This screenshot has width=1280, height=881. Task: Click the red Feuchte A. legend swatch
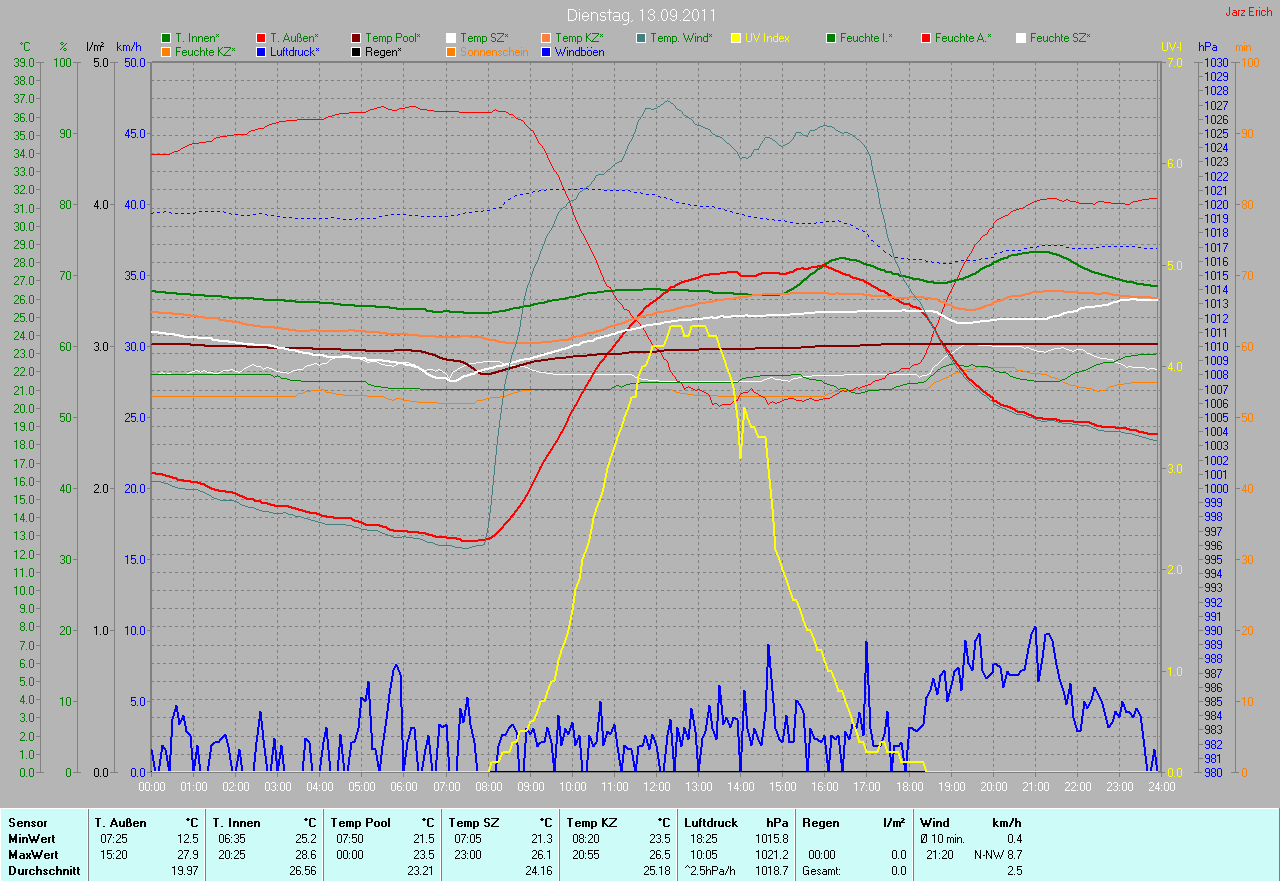pyautogui.click(x=927, y=38)
